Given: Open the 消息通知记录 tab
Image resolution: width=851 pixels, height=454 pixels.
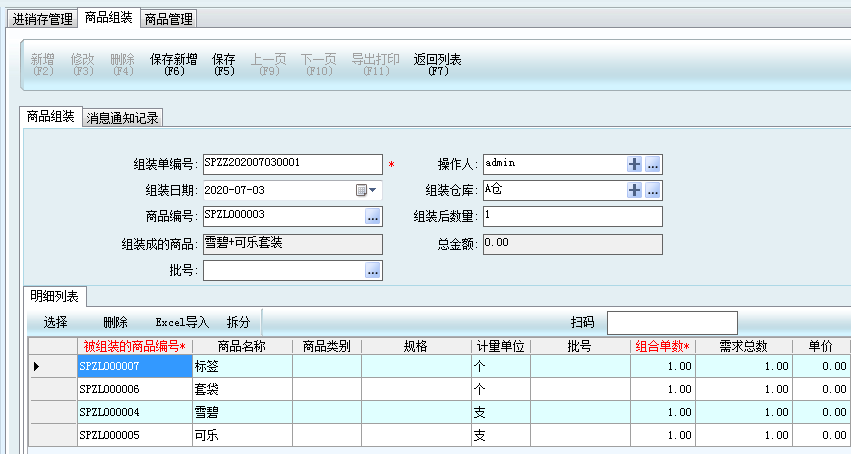Looking at the screenshot, I should (122, 118).
